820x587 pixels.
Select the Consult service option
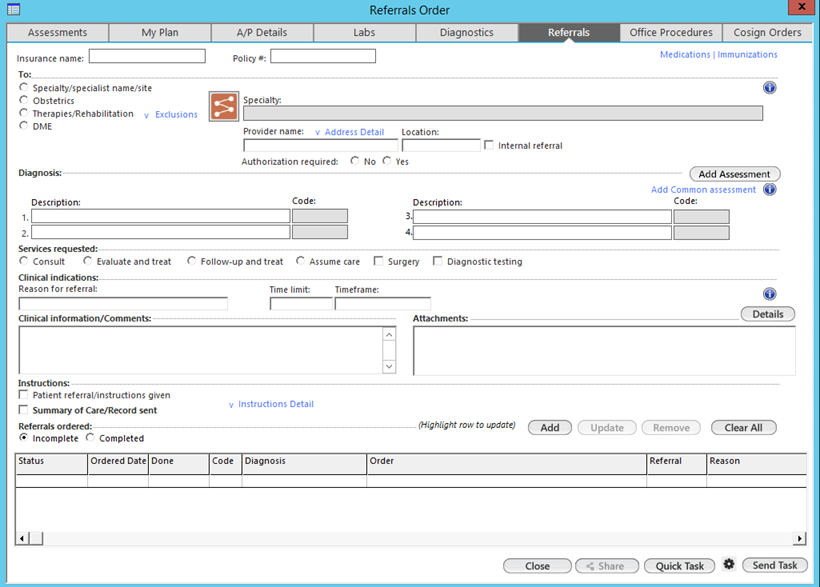coord(24,261)
